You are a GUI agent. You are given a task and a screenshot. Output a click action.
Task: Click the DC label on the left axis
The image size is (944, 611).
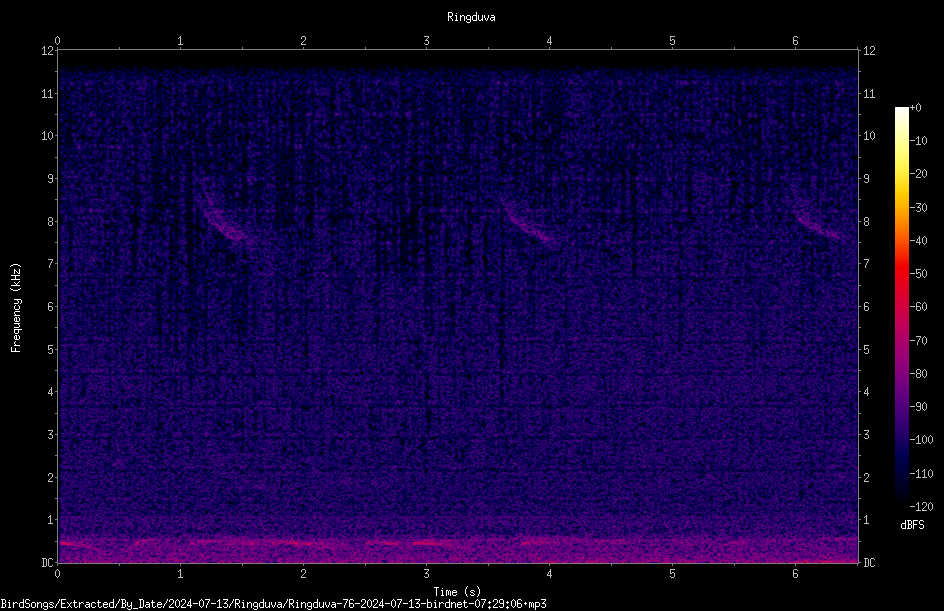pos(47,563)
